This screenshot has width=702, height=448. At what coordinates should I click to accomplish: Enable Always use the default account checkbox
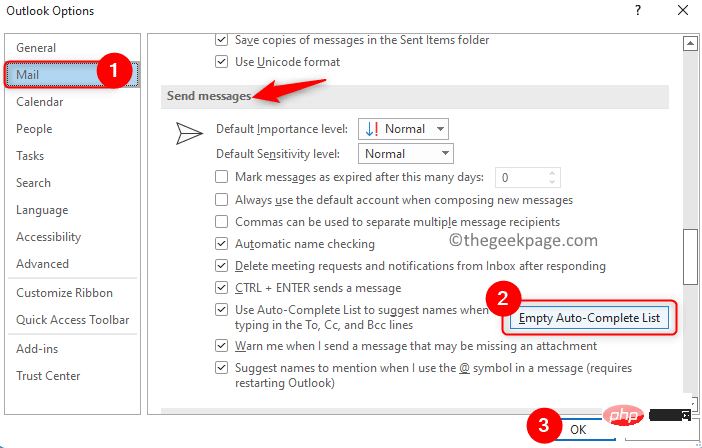click(221, 200)
